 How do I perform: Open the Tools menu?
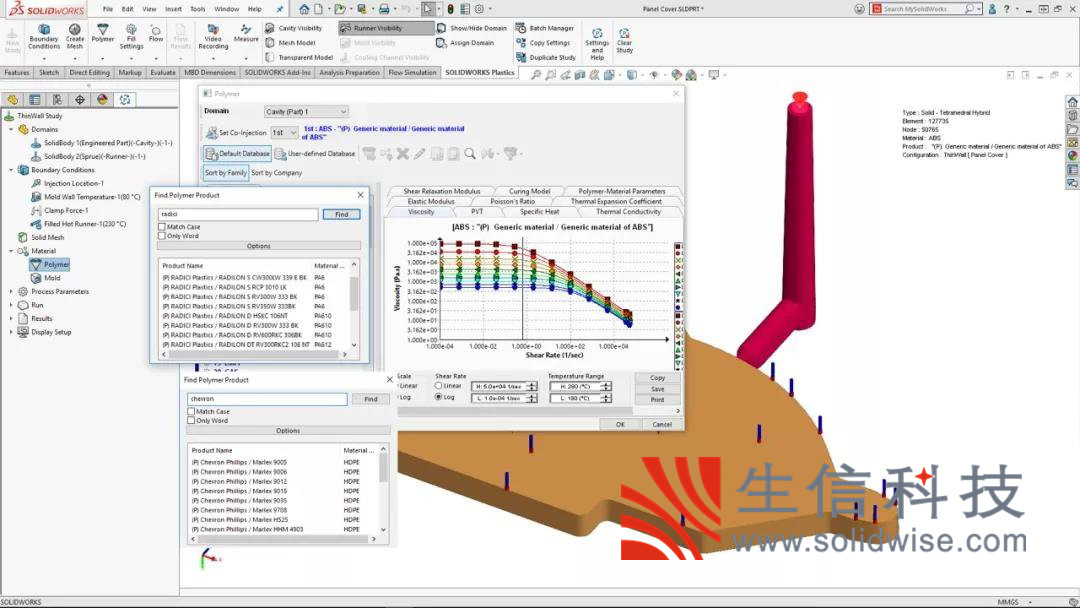point(198,9)
